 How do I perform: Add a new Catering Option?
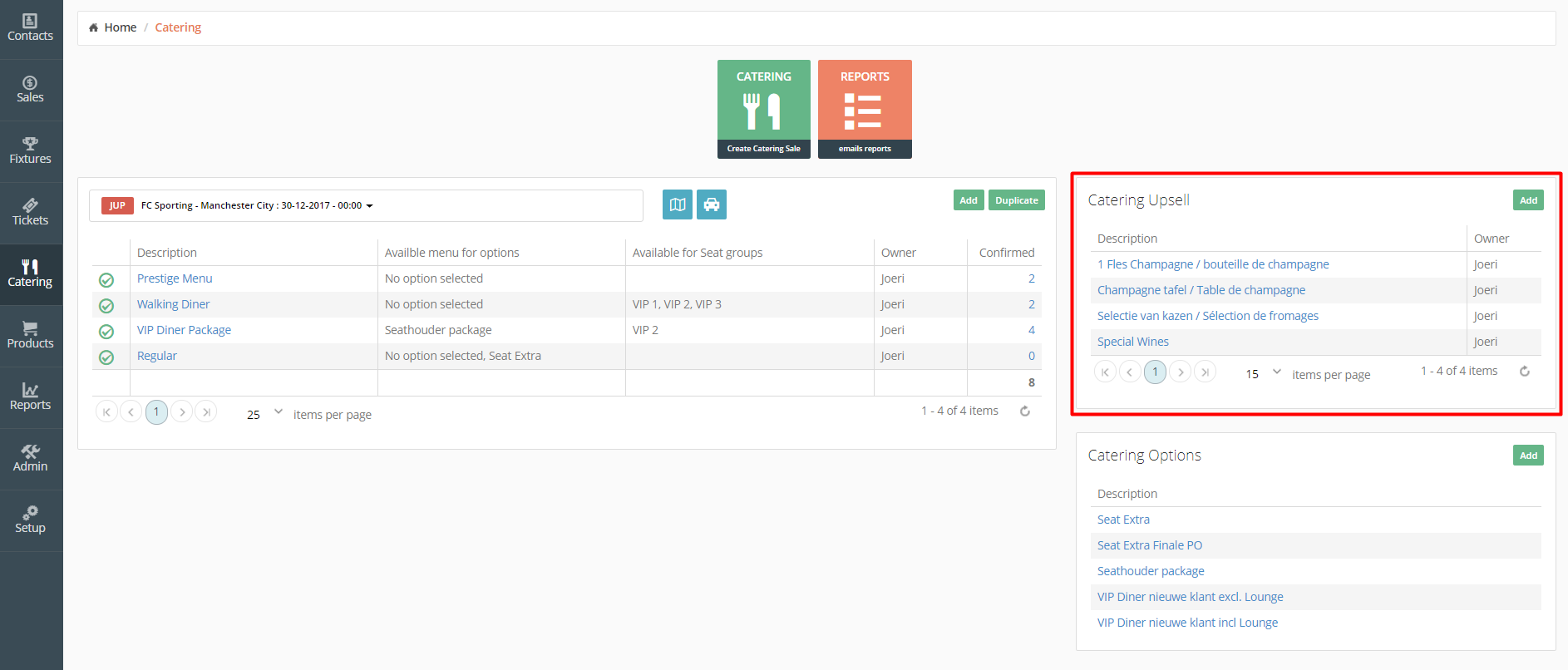[1528, 456]
